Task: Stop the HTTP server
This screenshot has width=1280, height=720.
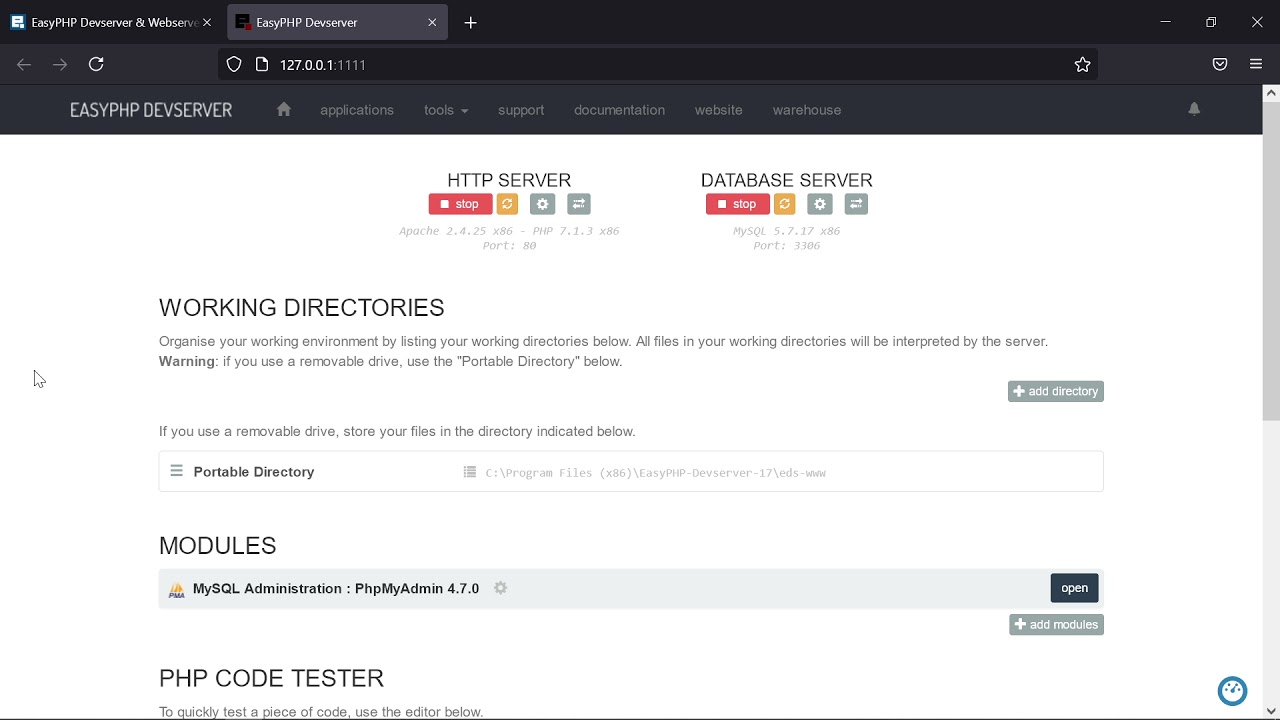Action: pos(460,205)
